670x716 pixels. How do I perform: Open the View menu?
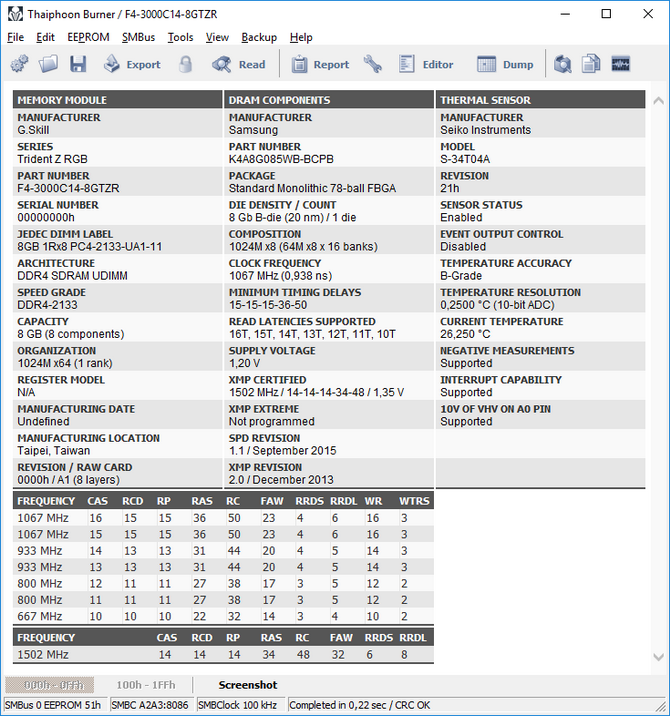tap(217, 37)
